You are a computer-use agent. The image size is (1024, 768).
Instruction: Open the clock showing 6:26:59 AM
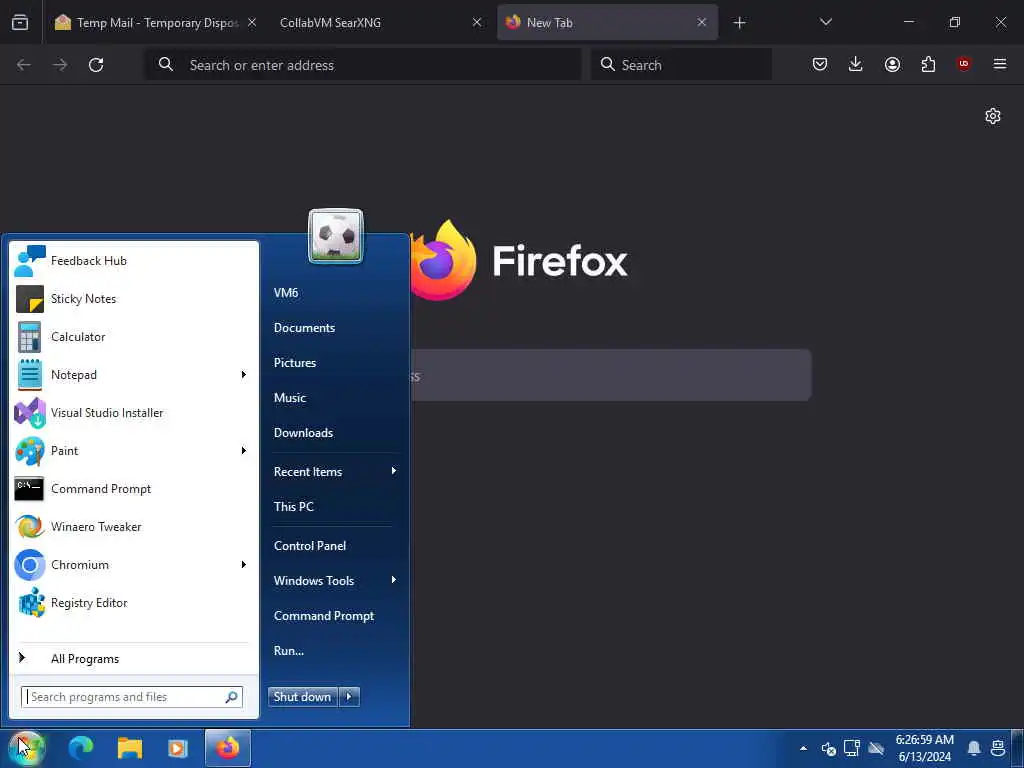(x=925, y=748)
